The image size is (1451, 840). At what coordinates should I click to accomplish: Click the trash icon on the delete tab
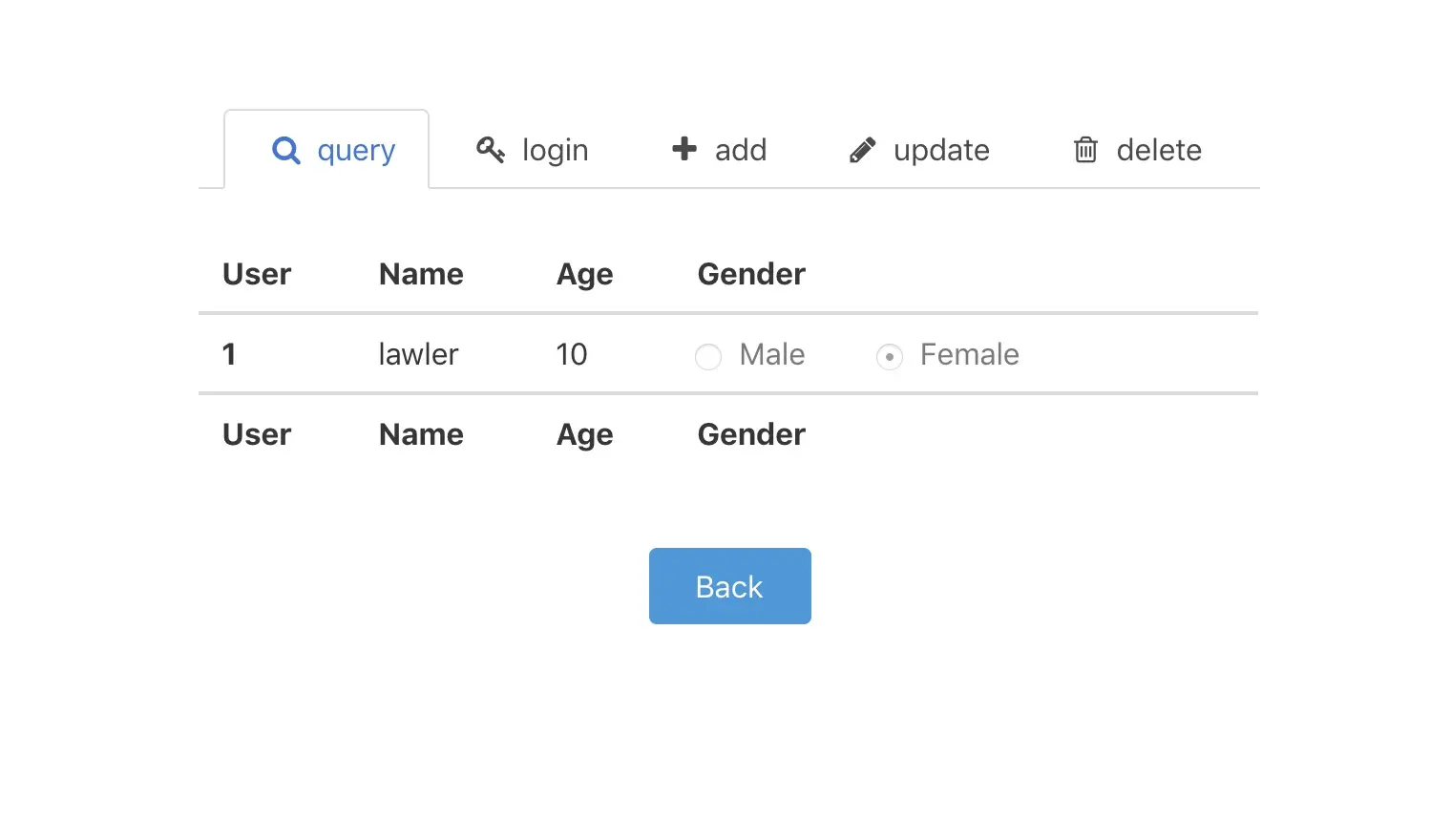(1084, 150)
